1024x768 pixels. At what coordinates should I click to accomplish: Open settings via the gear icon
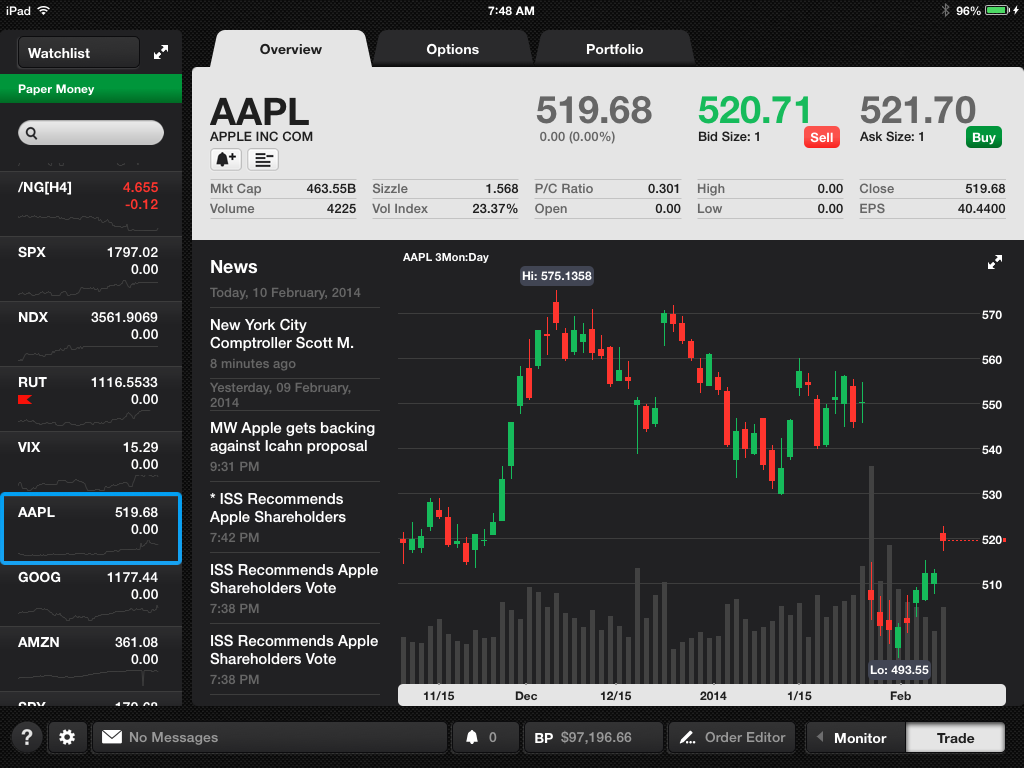tap(67, 737)
